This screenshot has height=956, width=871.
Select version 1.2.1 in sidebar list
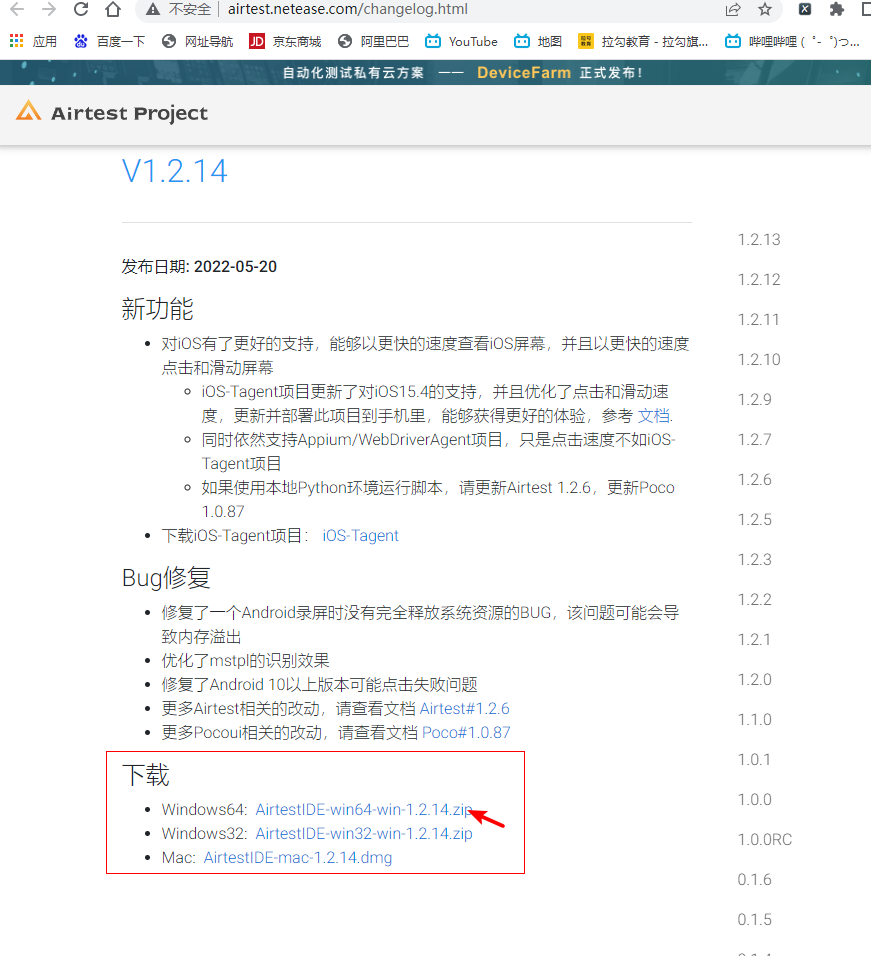click(754, 640)
